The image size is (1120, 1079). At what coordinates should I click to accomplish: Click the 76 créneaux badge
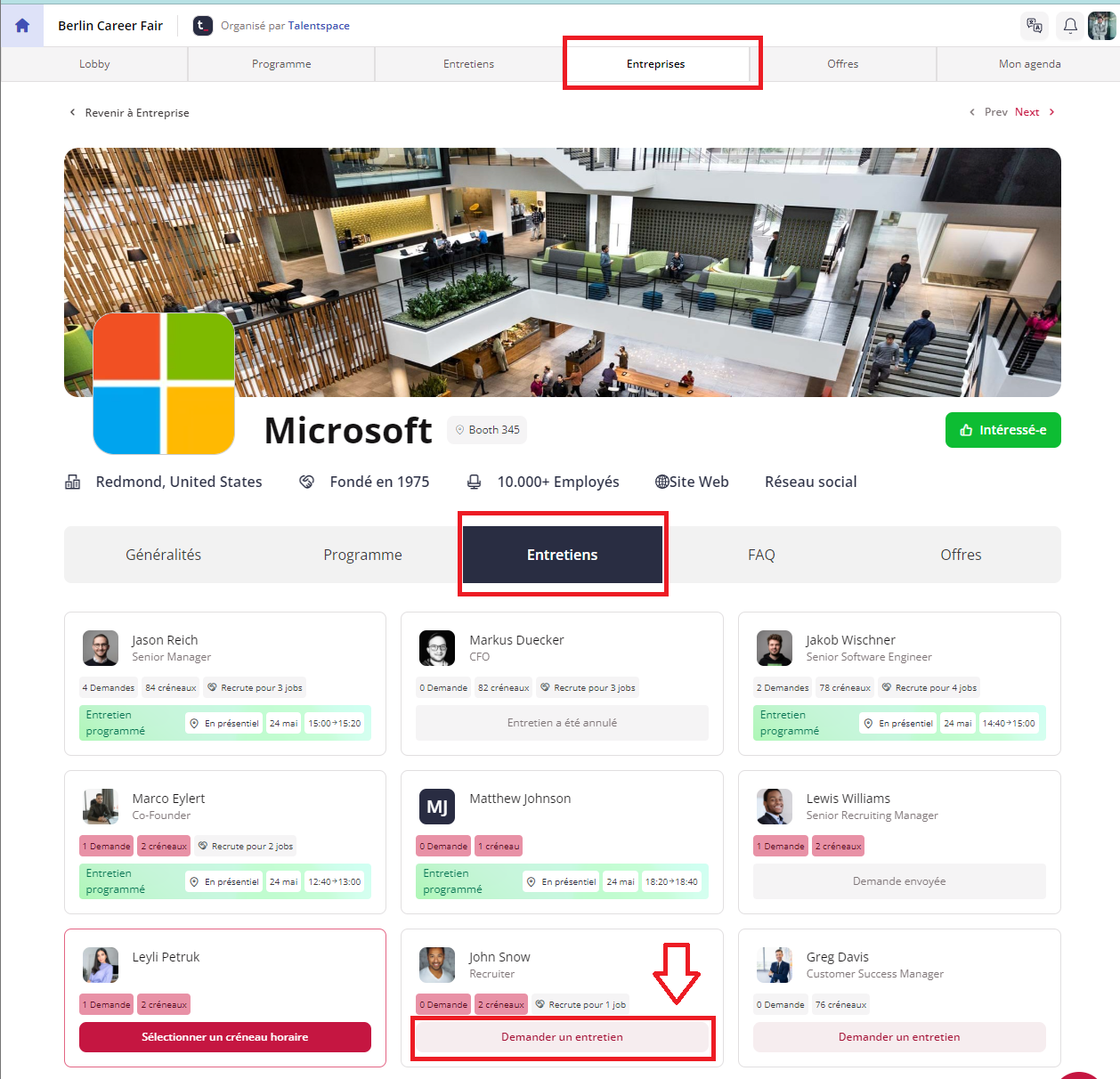(840, 1004)
